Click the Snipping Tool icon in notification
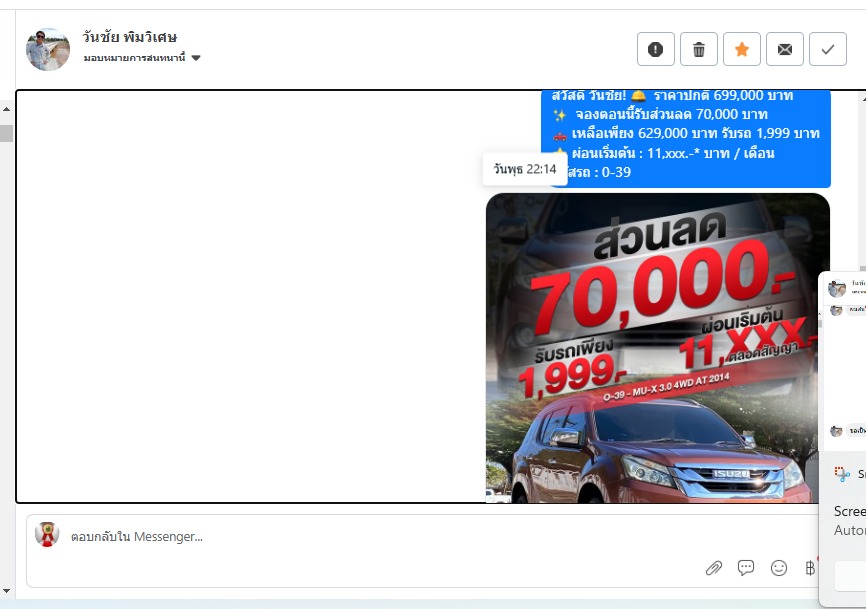The height and width of the screenshot is (609, 866). point(842,474)
